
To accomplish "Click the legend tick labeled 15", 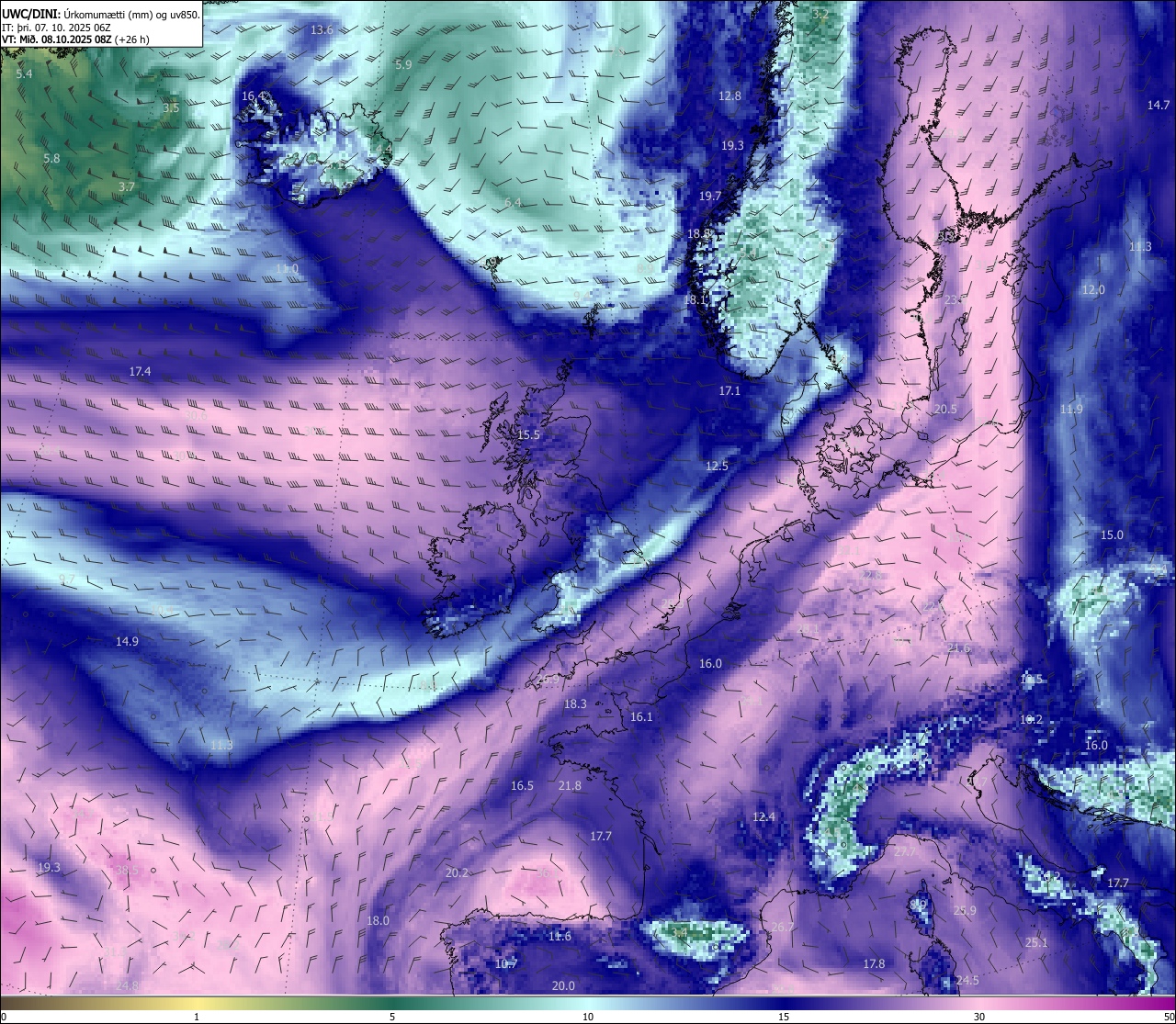I will (x=784, y=1017).
